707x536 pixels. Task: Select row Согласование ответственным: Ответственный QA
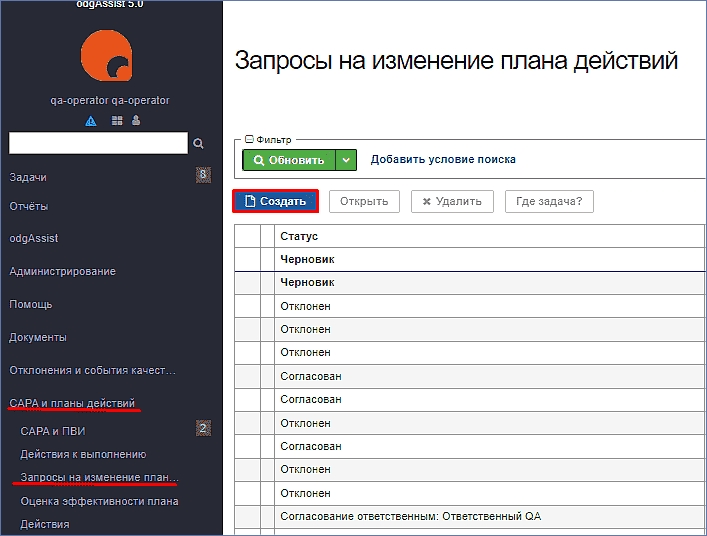pyautogui.click(x=469, y=516)
